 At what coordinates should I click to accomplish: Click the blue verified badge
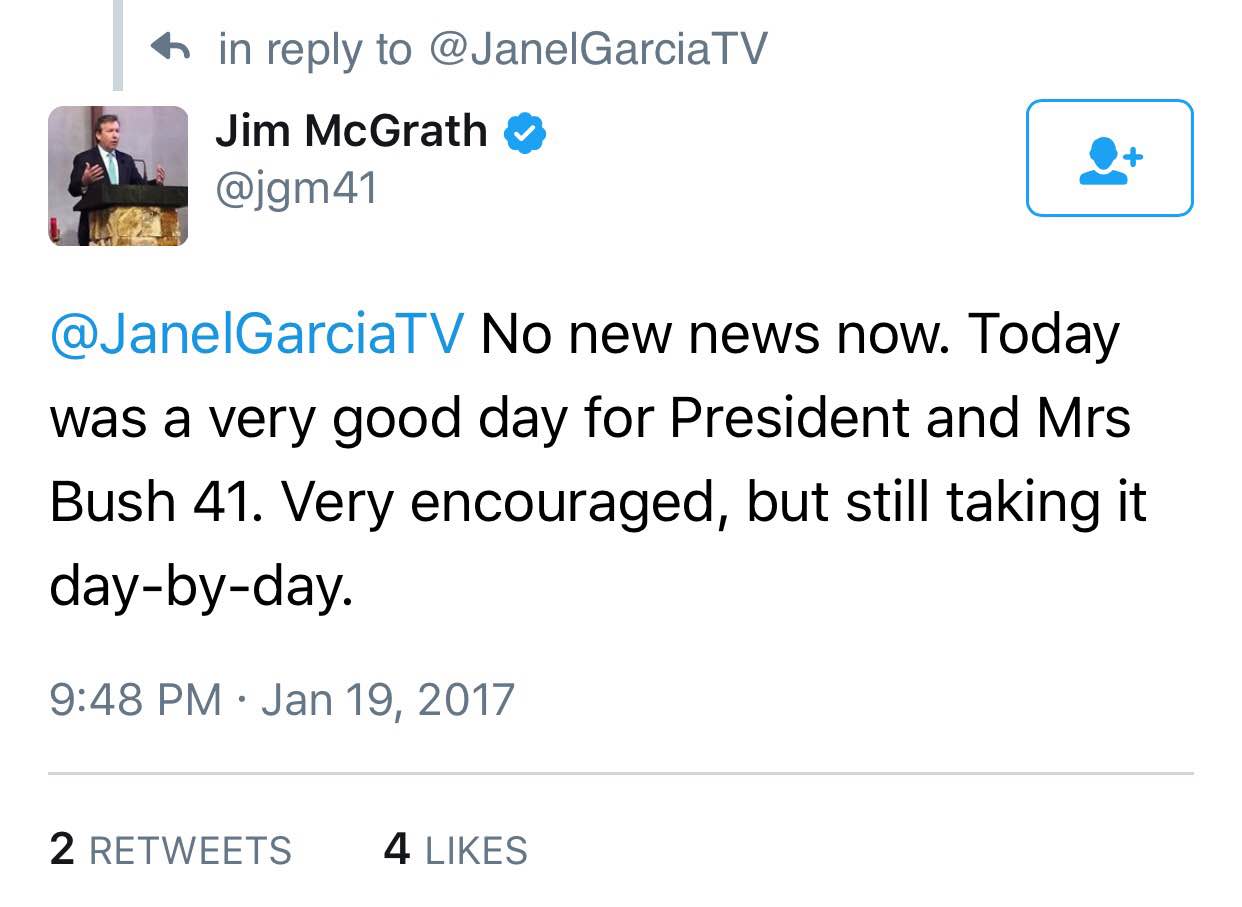point(524,132)
